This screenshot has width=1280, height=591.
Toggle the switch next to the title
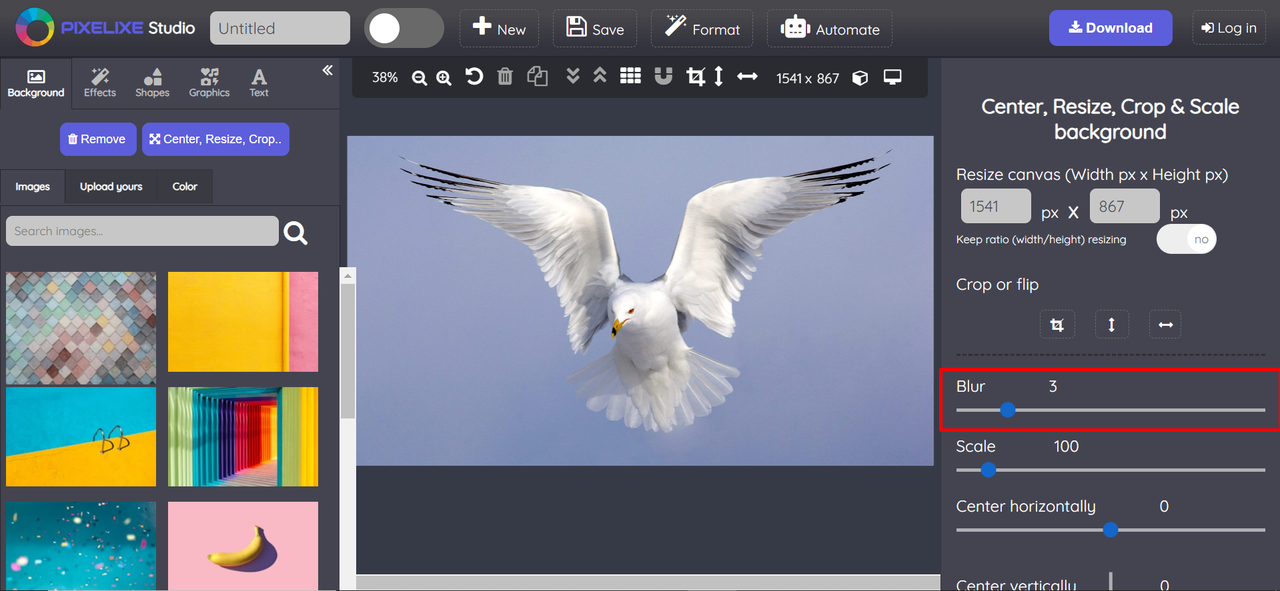[x=404, y=29]
